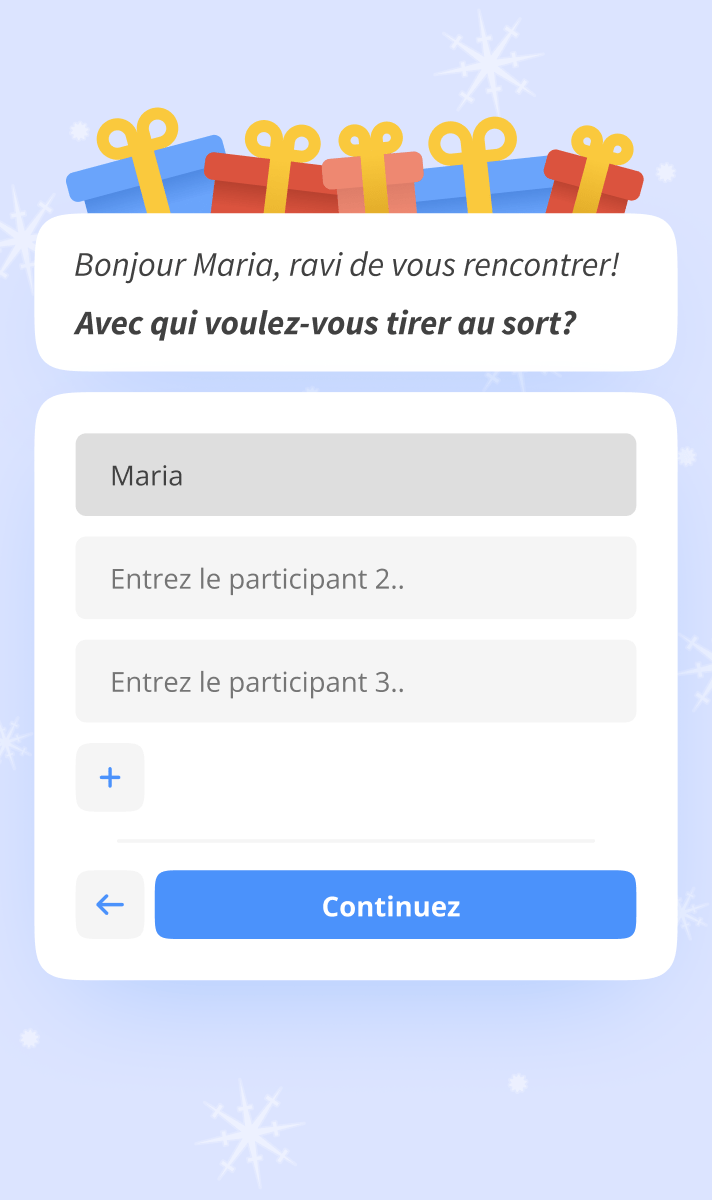Click the red gift box second from left

[x=235, y=185]
